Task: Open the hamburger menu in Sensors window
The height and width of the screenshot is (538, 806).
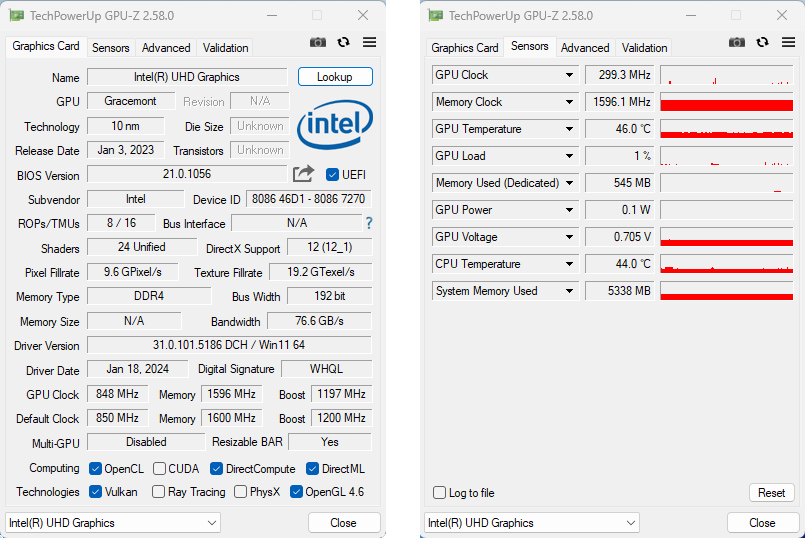Action: 789,42
